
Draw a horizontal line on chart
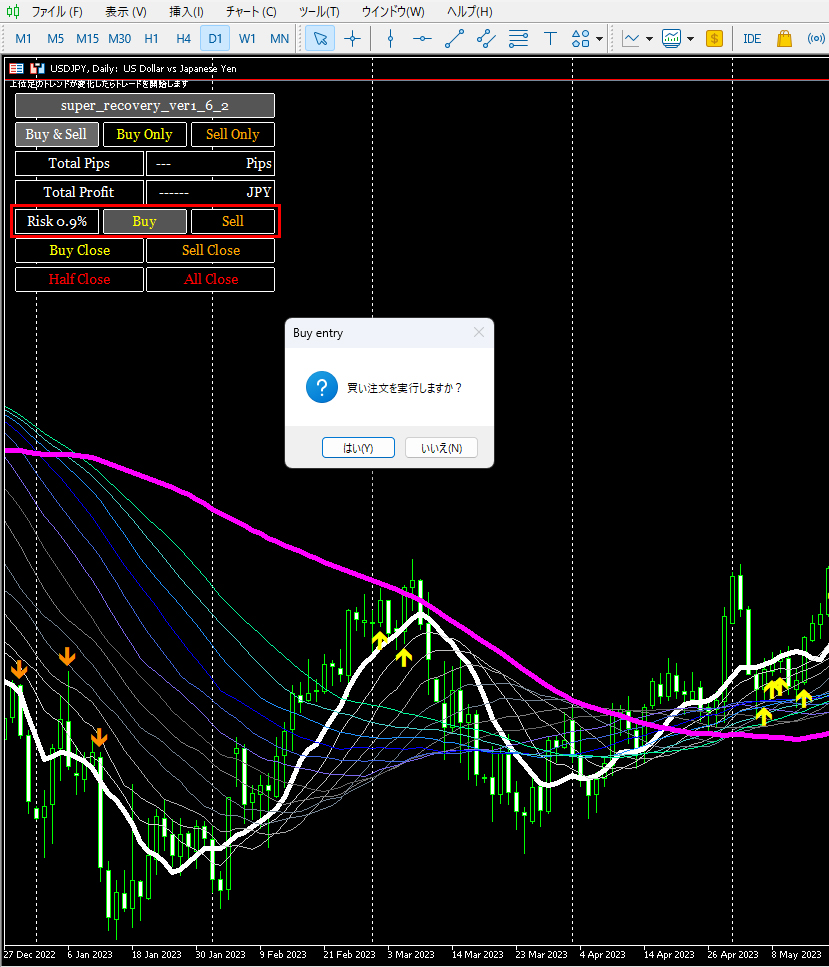point(422,39)
